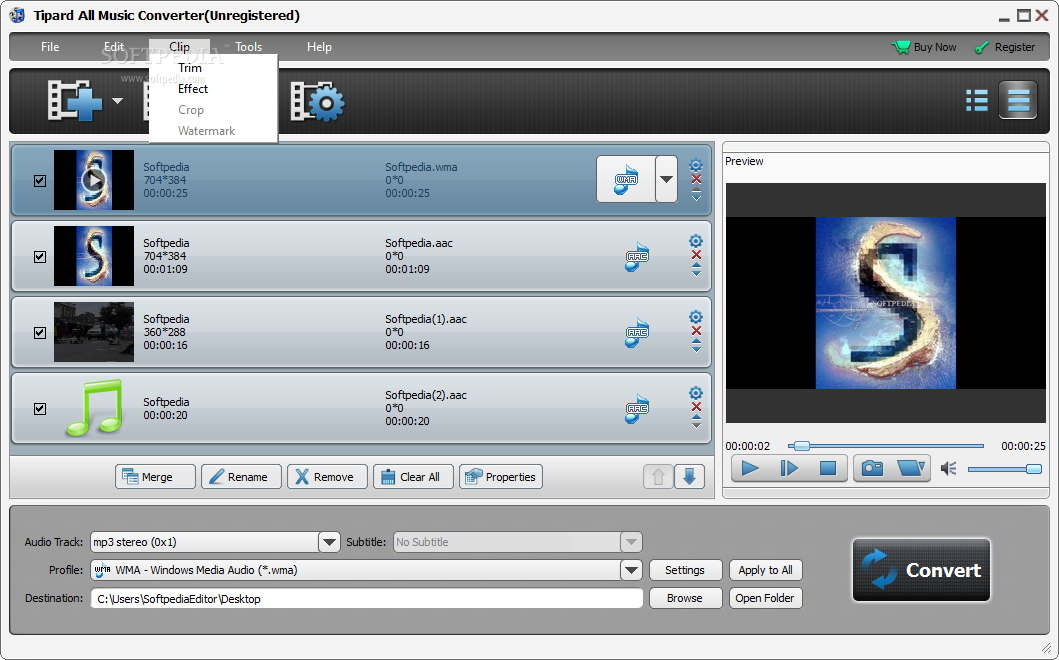Take a snapshot with camera icon
The width and height of the screenshot is (1059, 660).
click(873, 468)
